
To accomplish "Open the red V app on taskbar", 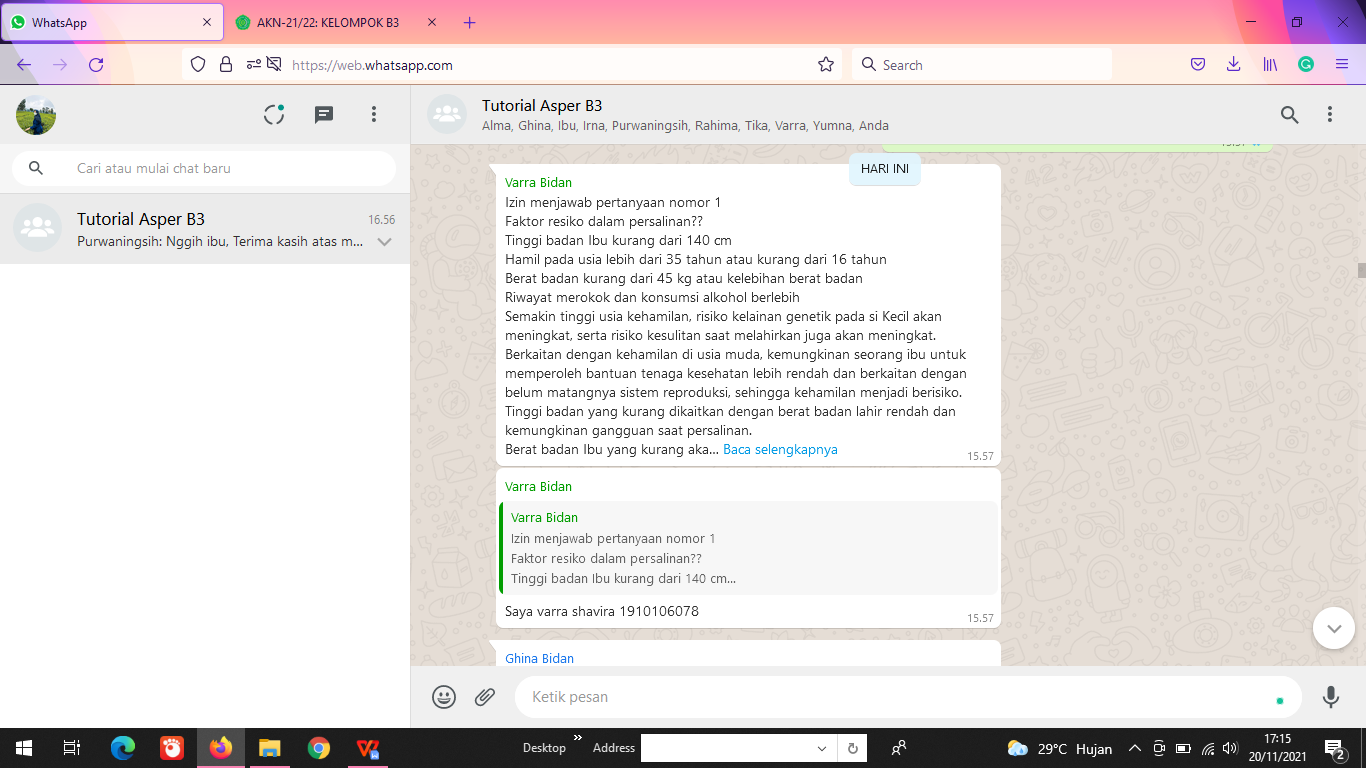I will point(368,748).
